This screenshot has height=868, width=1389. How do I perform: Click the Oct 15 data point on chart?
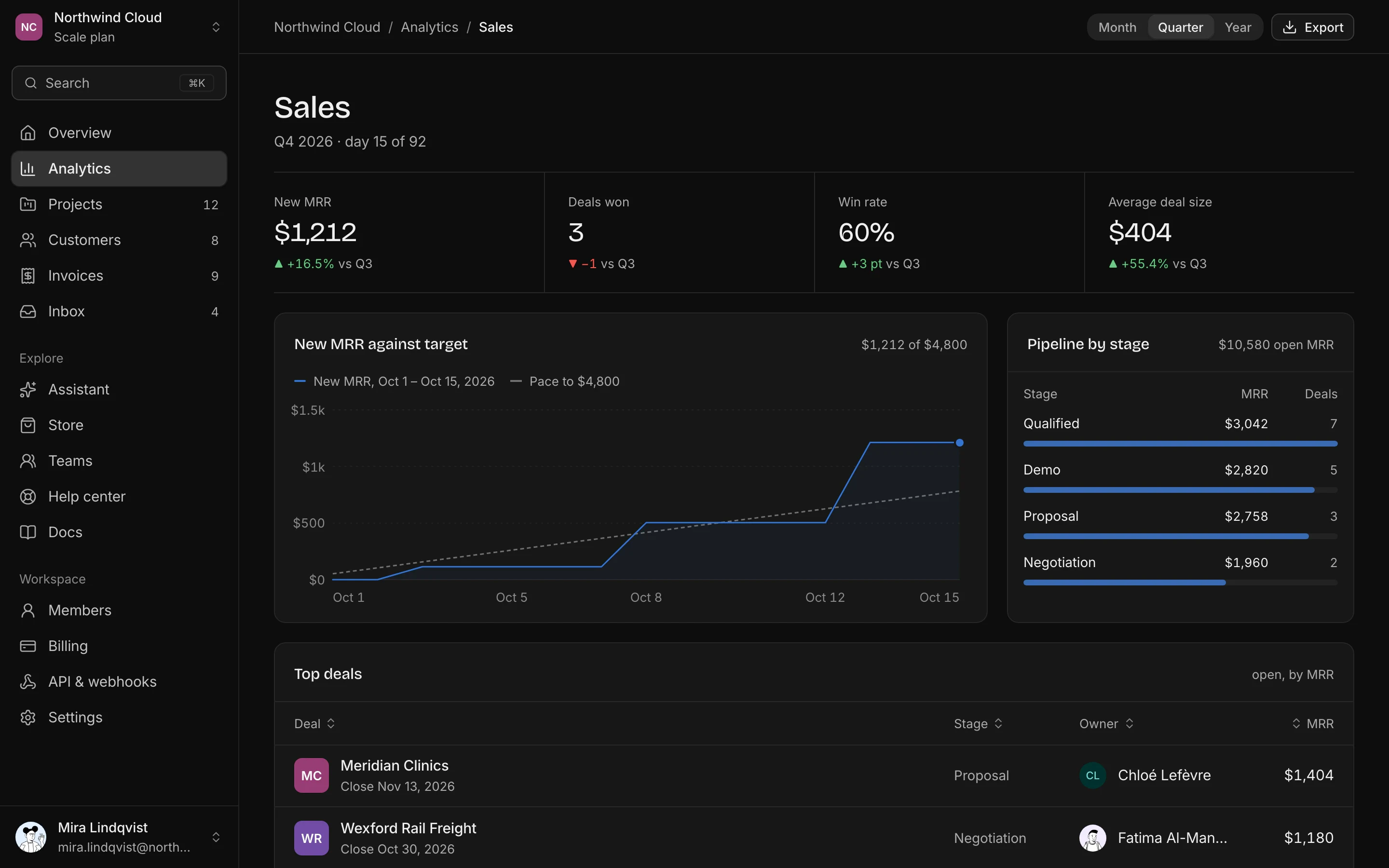tap(959, 443)
